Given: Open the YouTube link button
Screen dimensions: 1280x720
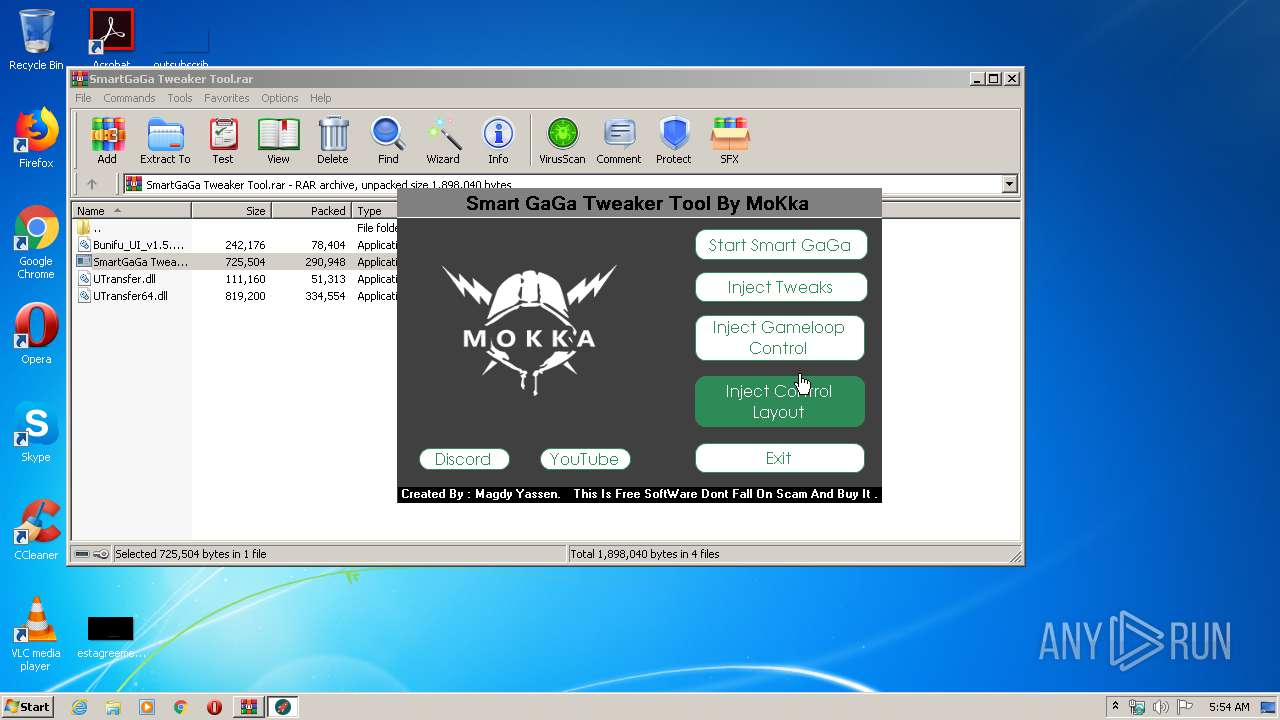Looking at the screenshot, I should coord(585,459).
